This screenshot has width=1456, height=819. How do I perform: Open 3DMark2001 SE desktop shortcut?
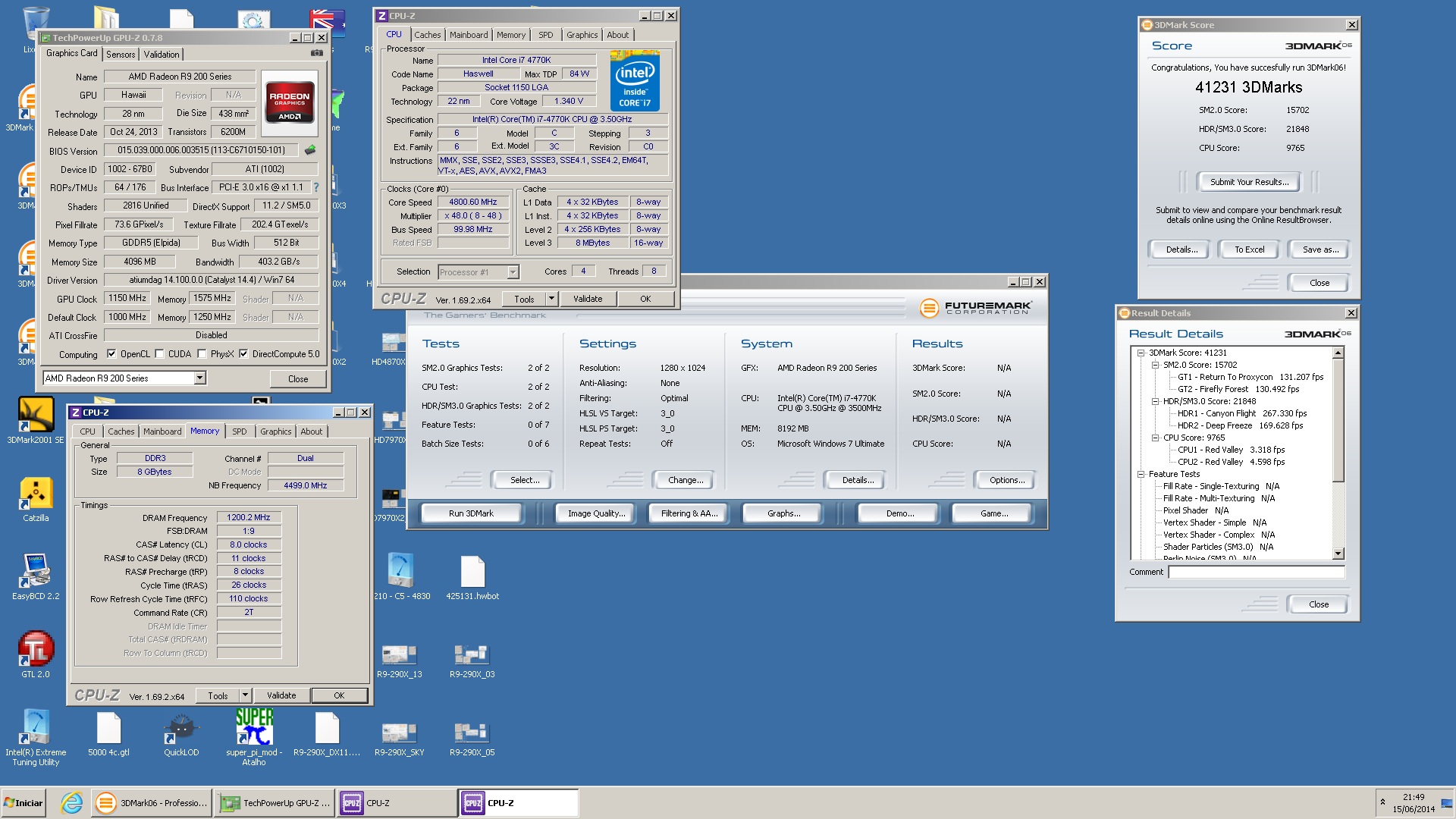click(x=36, y=421)
